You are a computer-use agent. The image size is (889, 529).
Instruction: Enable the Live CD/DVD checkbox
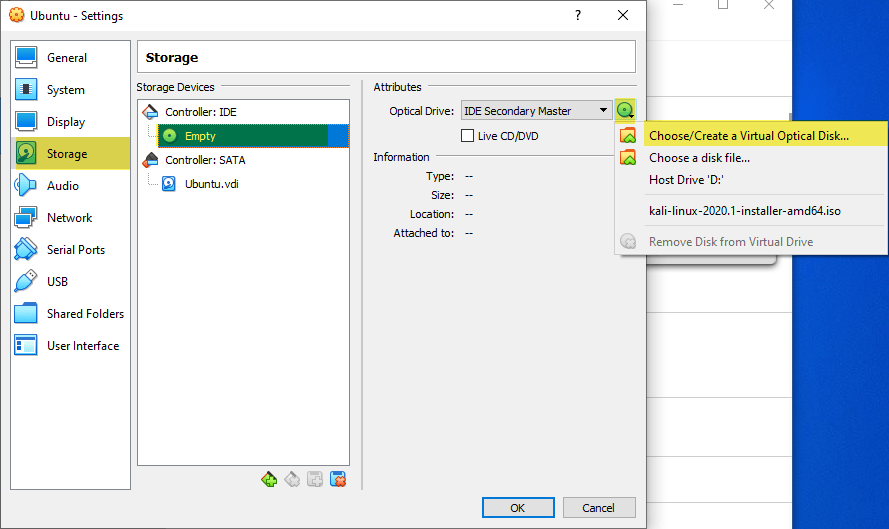tap(467, 136)
